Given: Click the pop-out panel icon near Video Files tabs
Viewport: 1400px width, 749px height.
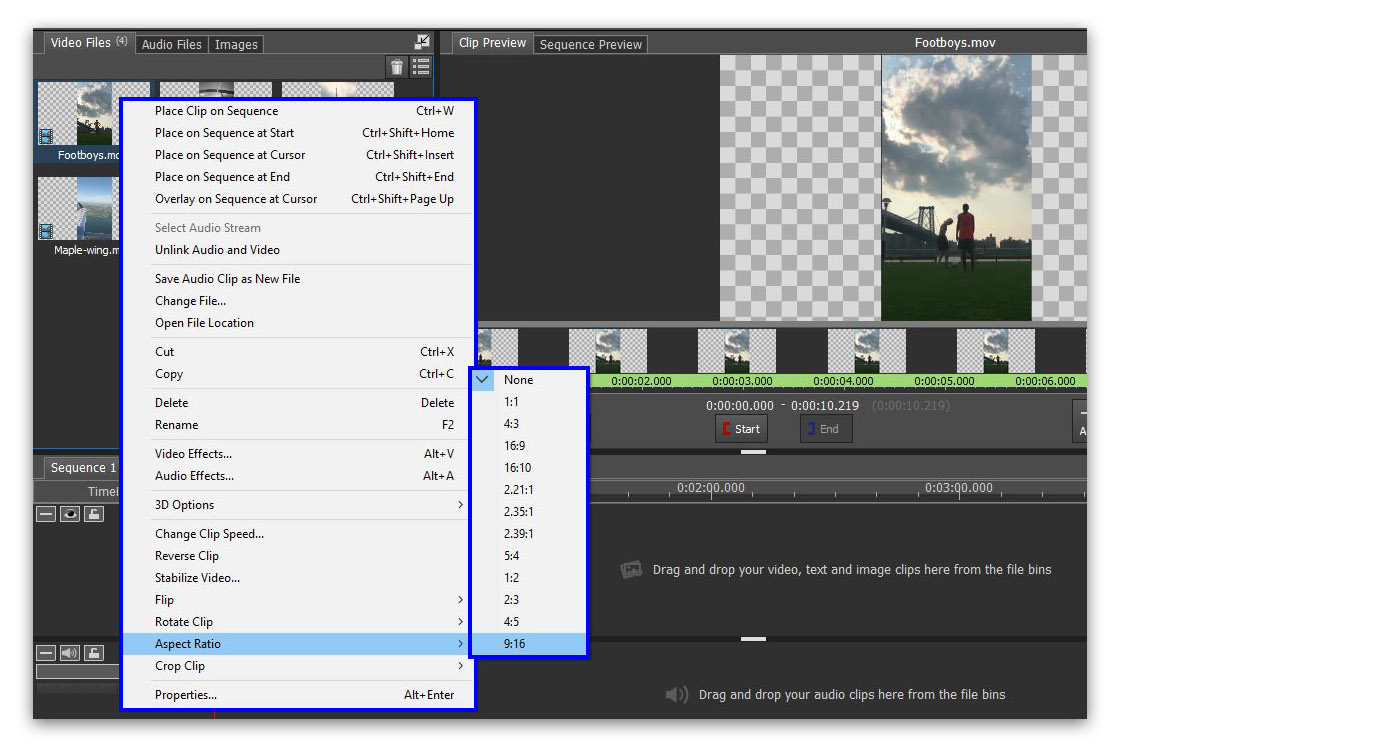Looking at the screenshot, I should 422,42.
